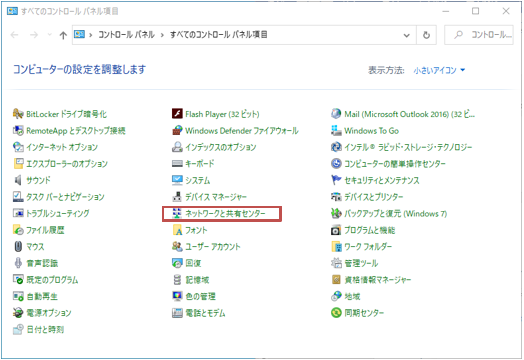Open the ネットワークと共有センター icon
This screenshot has width=524, height=360.
point(177,213)
